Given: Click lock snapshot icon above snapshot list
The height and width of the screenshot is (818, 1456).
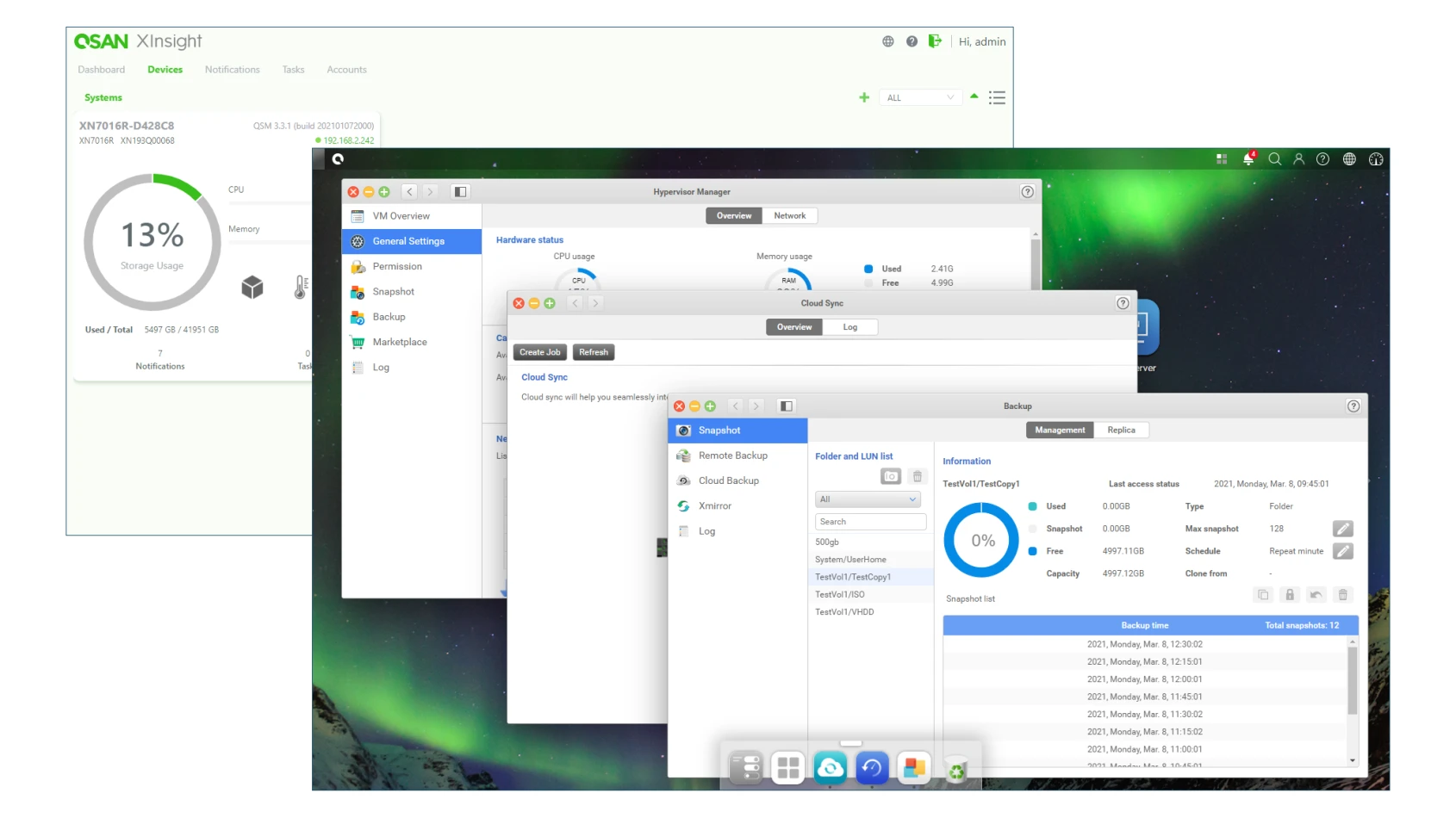Looking at the screenshot, I should click(x=1290, y=595).
